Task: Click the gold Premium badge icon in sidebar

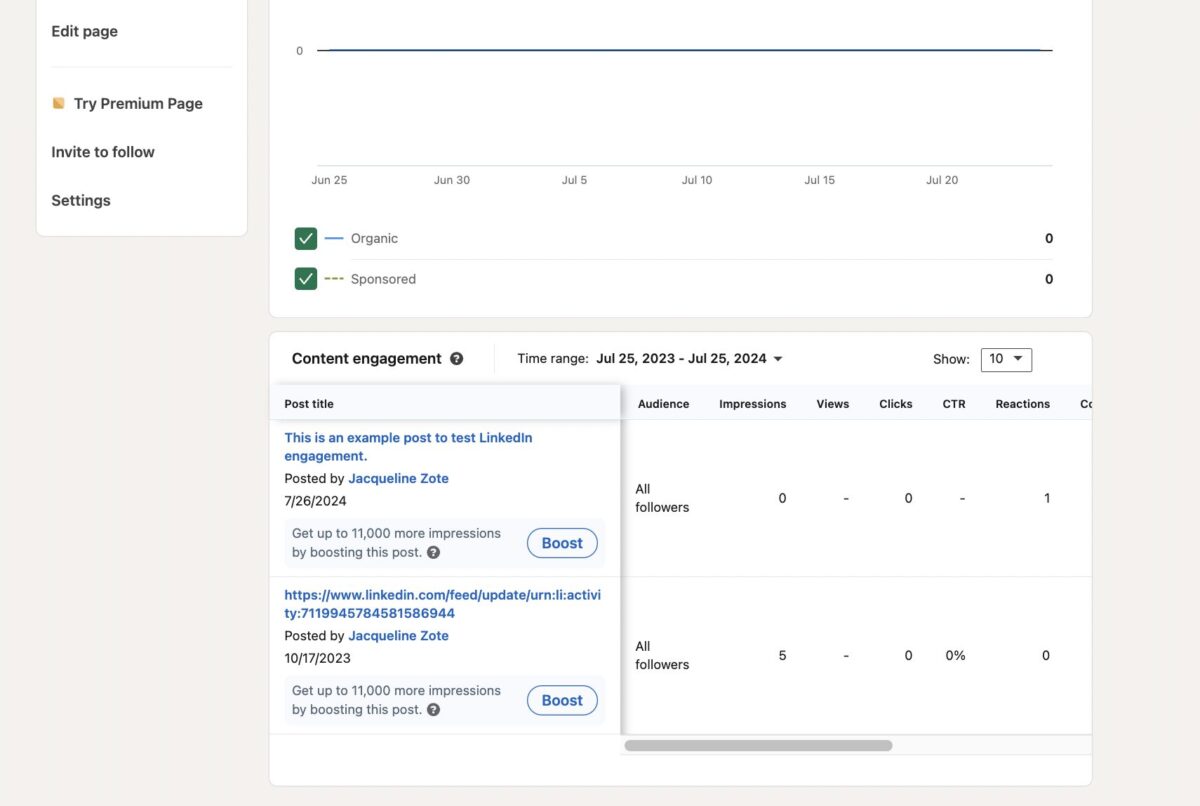Action: coord(57,102)
